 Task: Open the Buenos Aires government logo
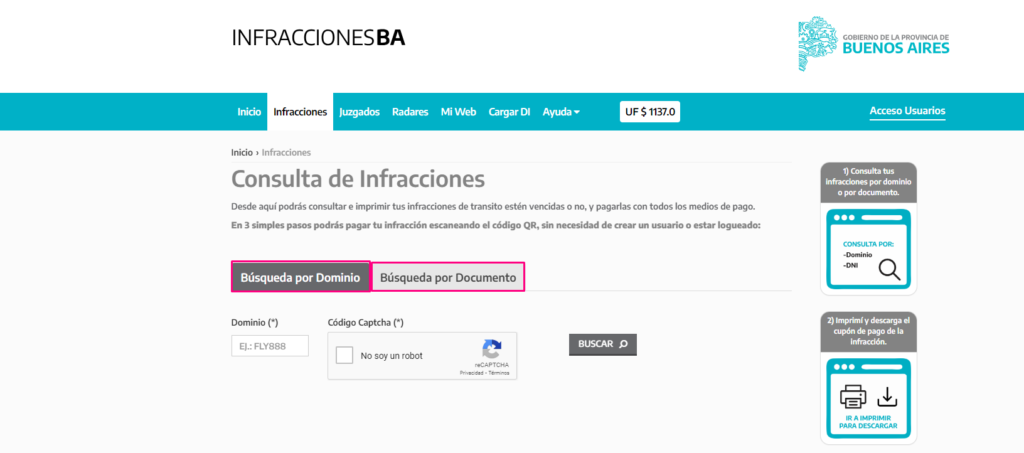click(874, 44)
